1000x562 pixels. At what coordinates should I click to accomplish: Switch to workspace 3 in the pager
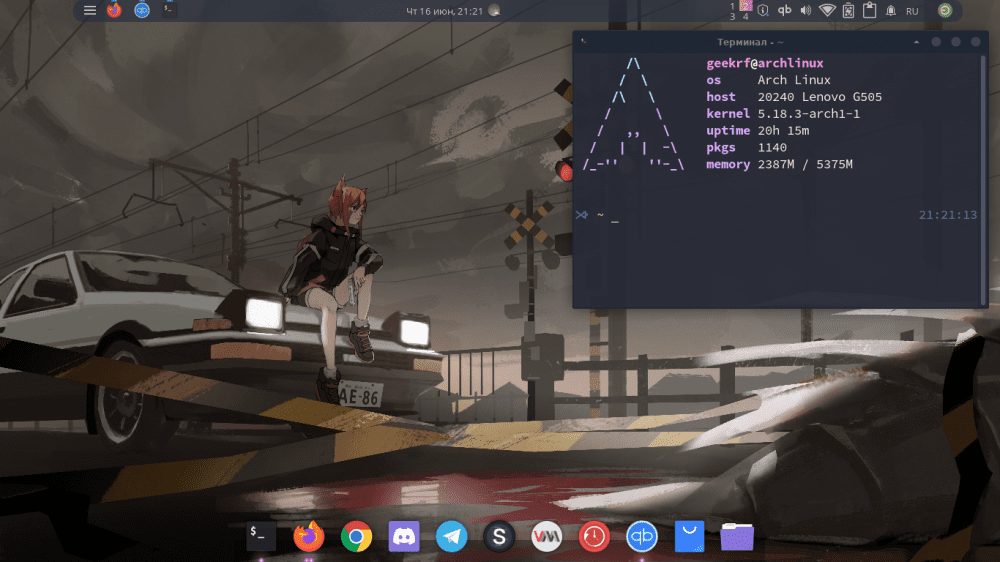(732, 16)
